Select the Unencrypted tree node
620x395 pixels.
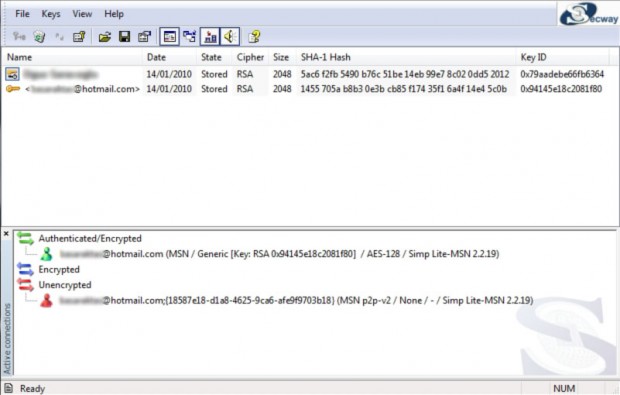[65, 285]
